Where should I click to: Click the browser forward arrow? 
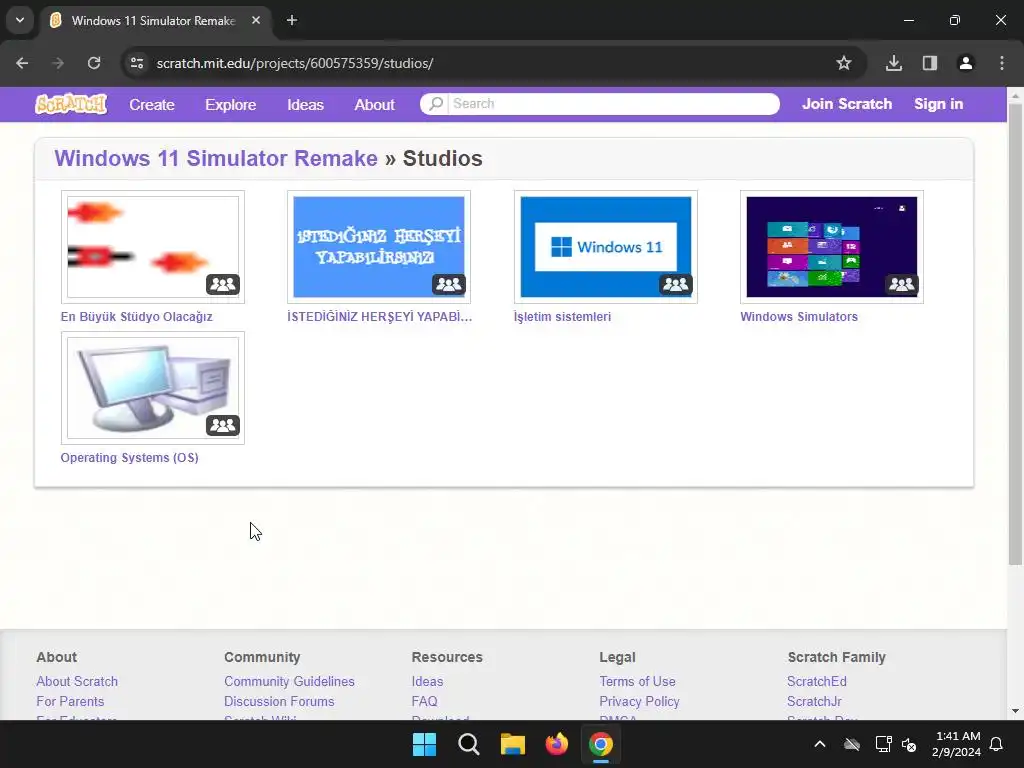pyautogui.click(x=58, y=63)
